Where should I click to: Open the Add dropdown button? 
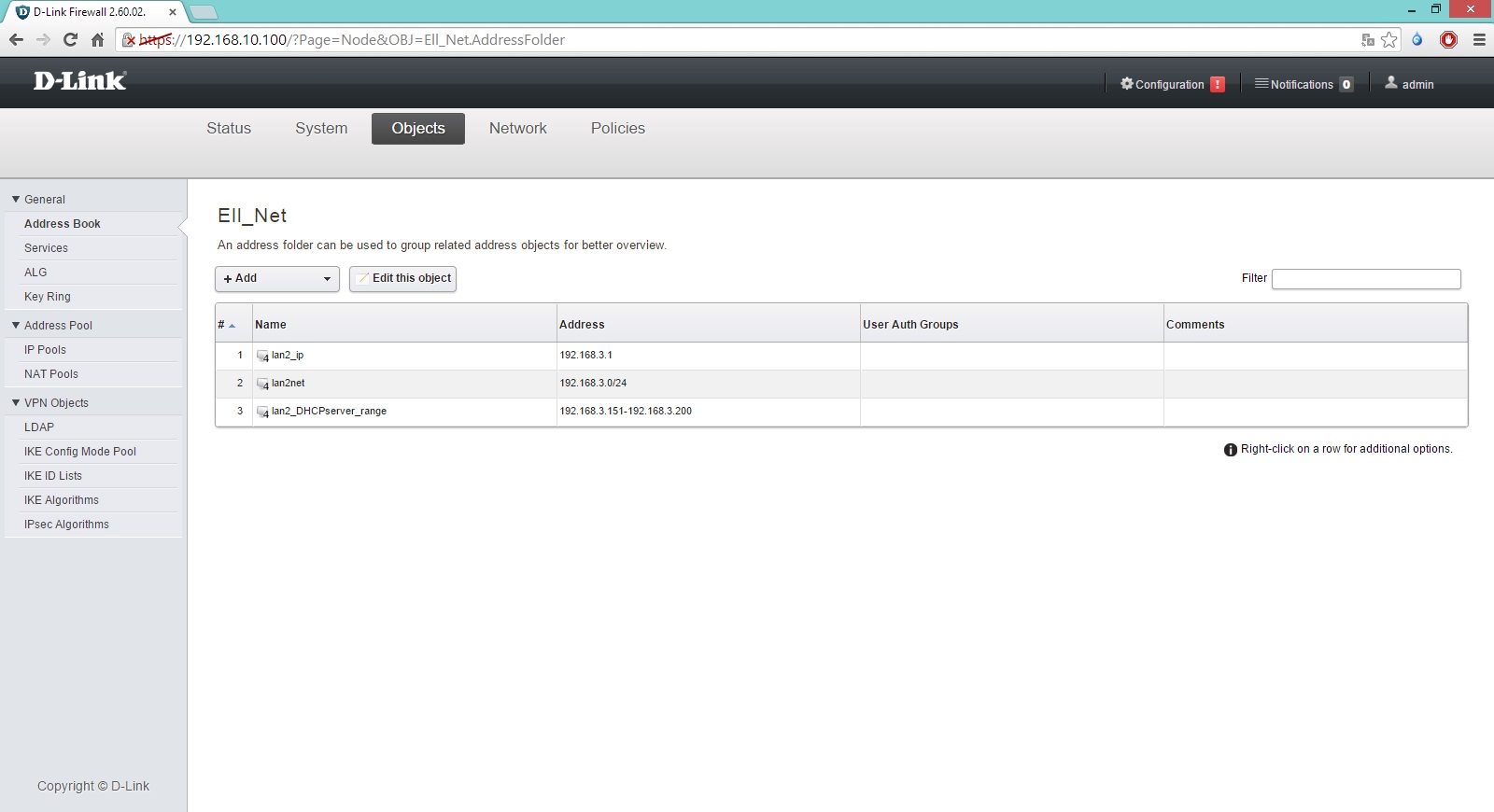pyautogui.click(x=277, y=278)
